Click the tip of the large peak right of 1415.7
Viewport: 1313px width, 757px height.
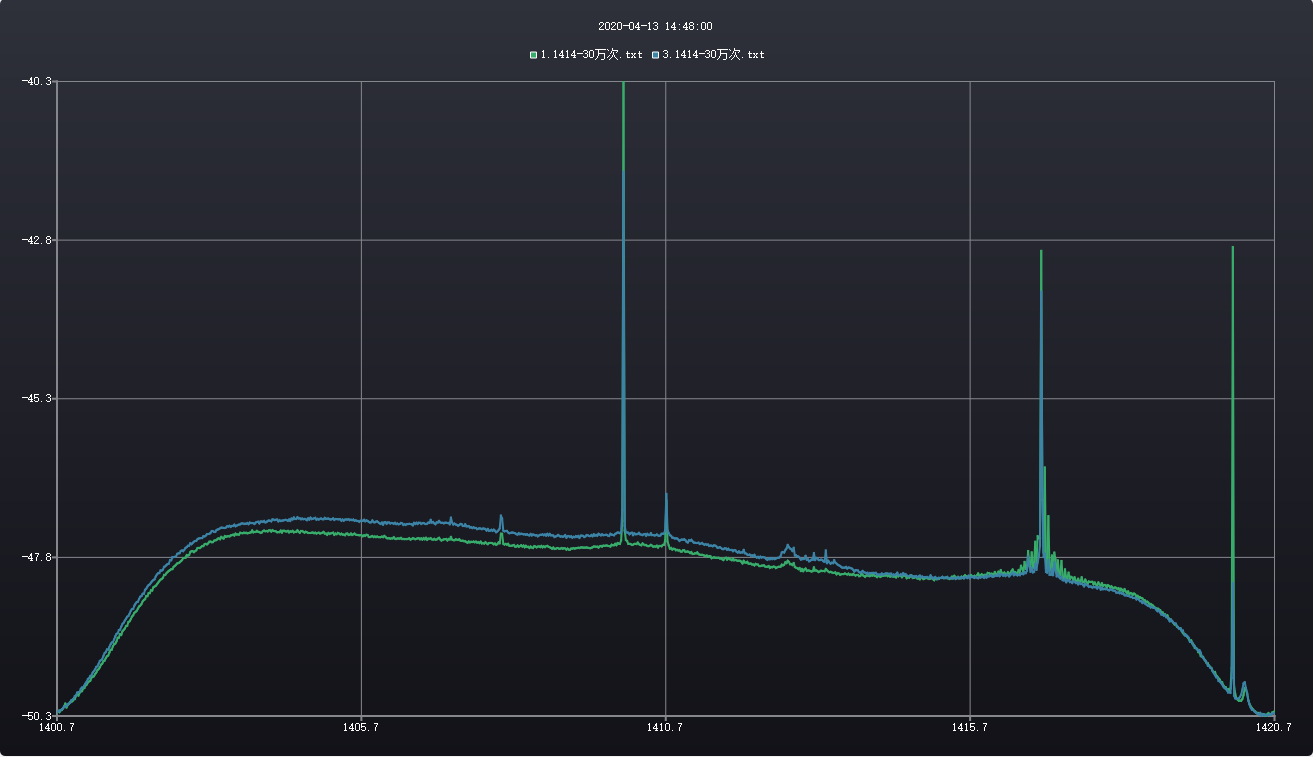[1041, 252]
